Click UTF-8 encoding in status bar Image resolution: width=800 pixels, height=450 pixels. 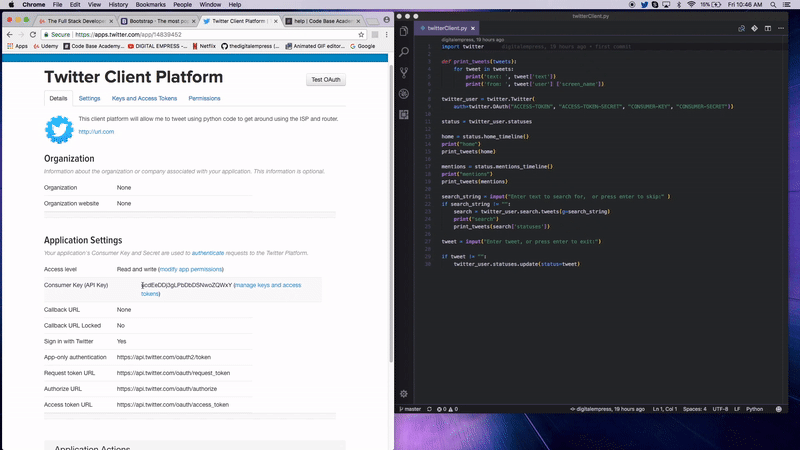tap(720, 409)
